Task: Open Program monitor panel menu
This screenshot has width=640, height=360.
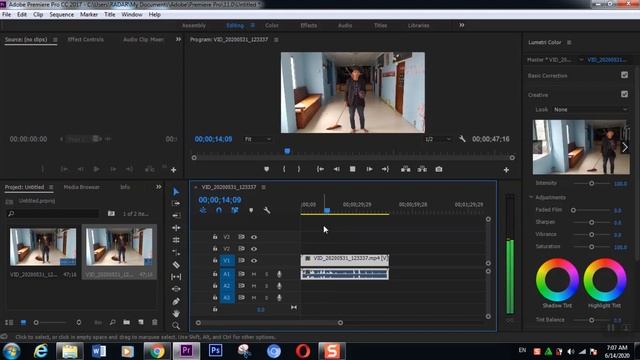Action: [x=276, y=40]
